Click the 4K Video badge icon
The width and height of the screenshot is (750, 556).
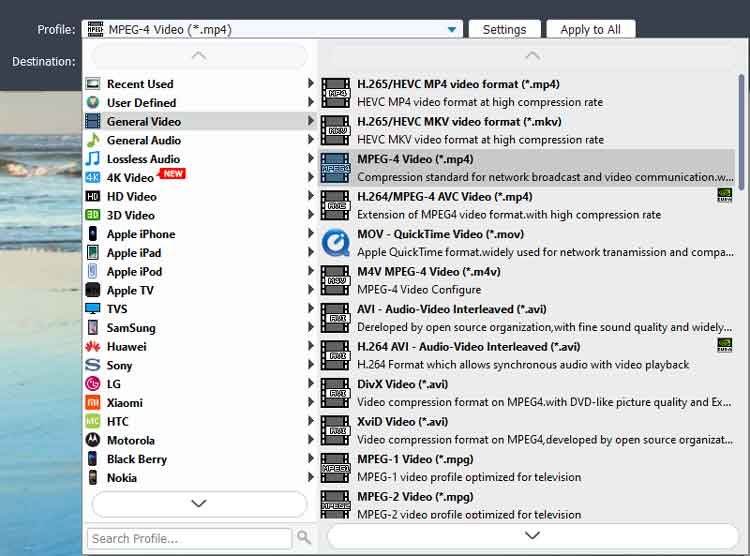point(93,178)
